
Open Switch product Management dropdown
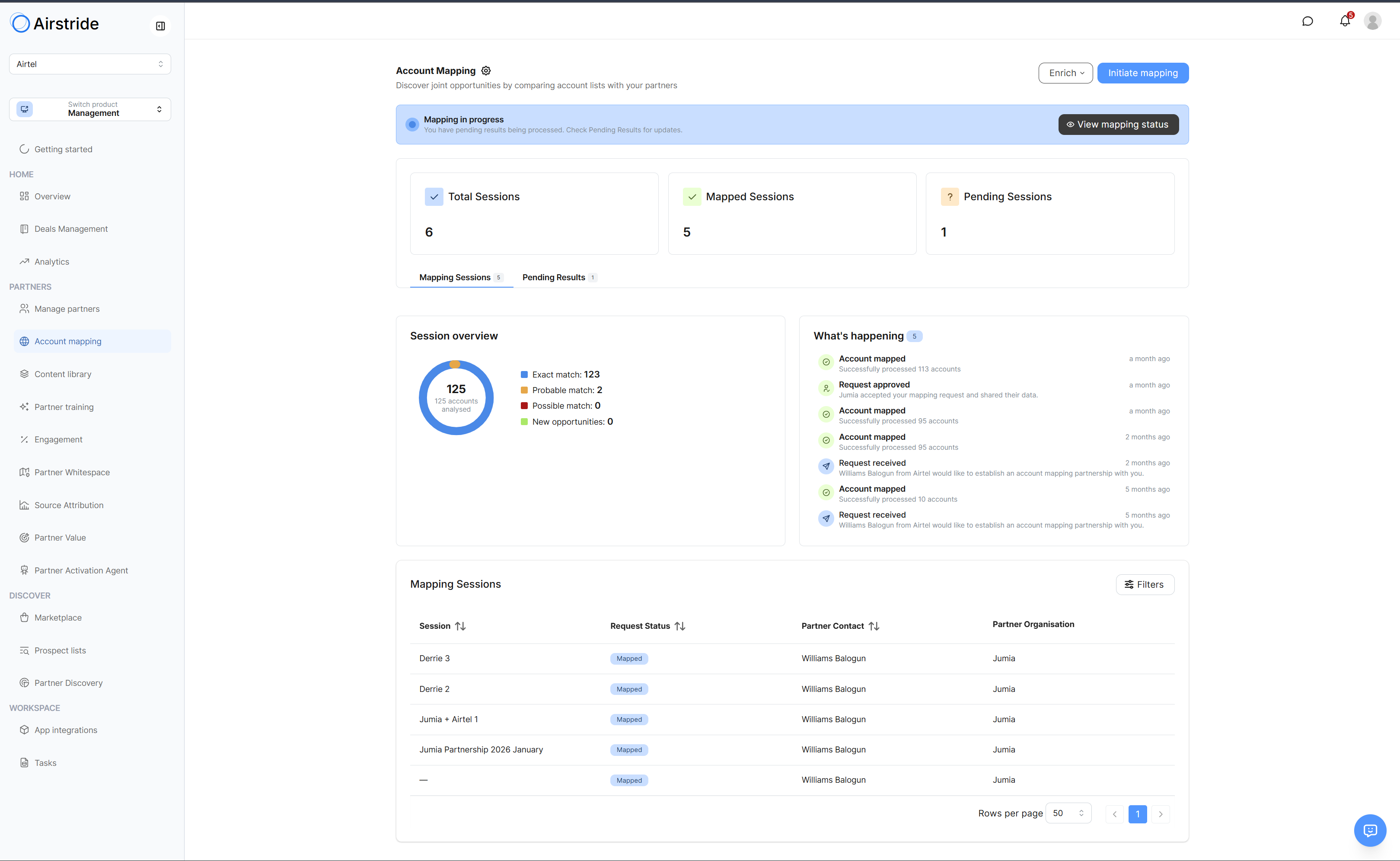pyautogui.click(x=90, y=109)
